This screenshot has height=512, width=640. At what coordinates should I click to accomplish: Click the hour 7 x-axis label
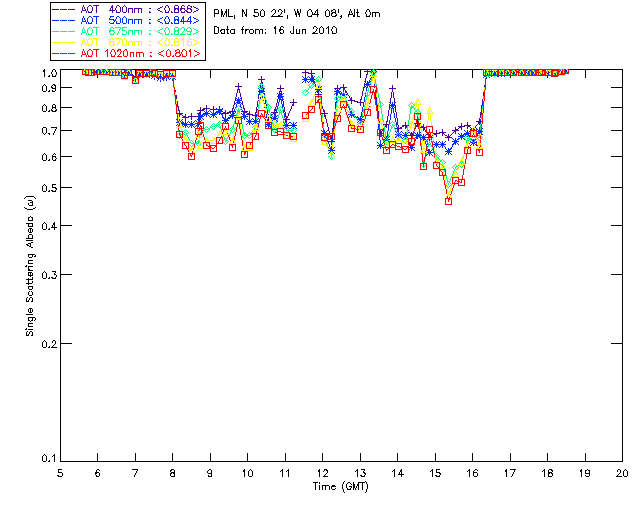[x=135, y=473]
